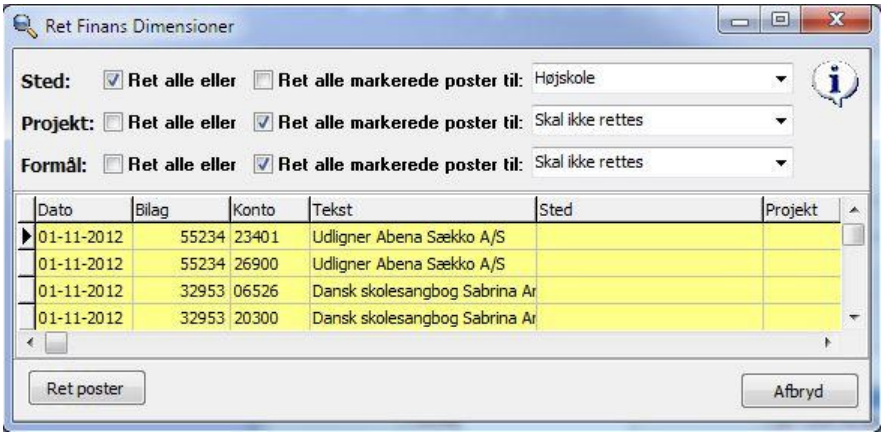Uncheck Projekt 'Ret alle markerede poster til' checkbox
Screen dimensions: 885x439
[x=262, y=122]
